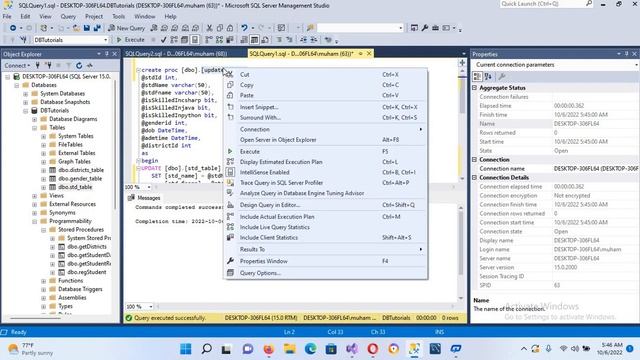Toggle Include Actual Execution Plan

325,217
